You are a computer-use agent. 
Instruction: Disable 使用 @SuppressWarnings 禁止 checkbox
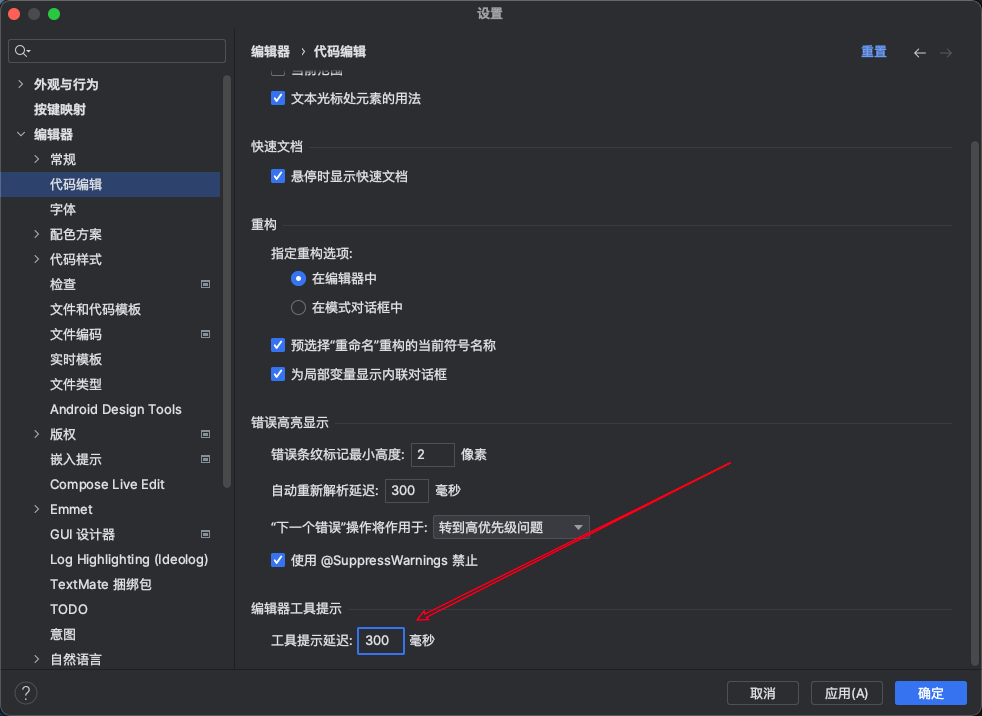click(279, 560)
